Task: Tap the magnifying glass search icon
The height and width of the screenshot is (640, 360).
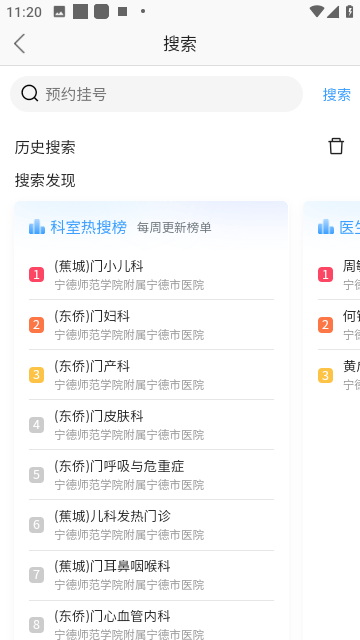Action: [x=30, y=93]
